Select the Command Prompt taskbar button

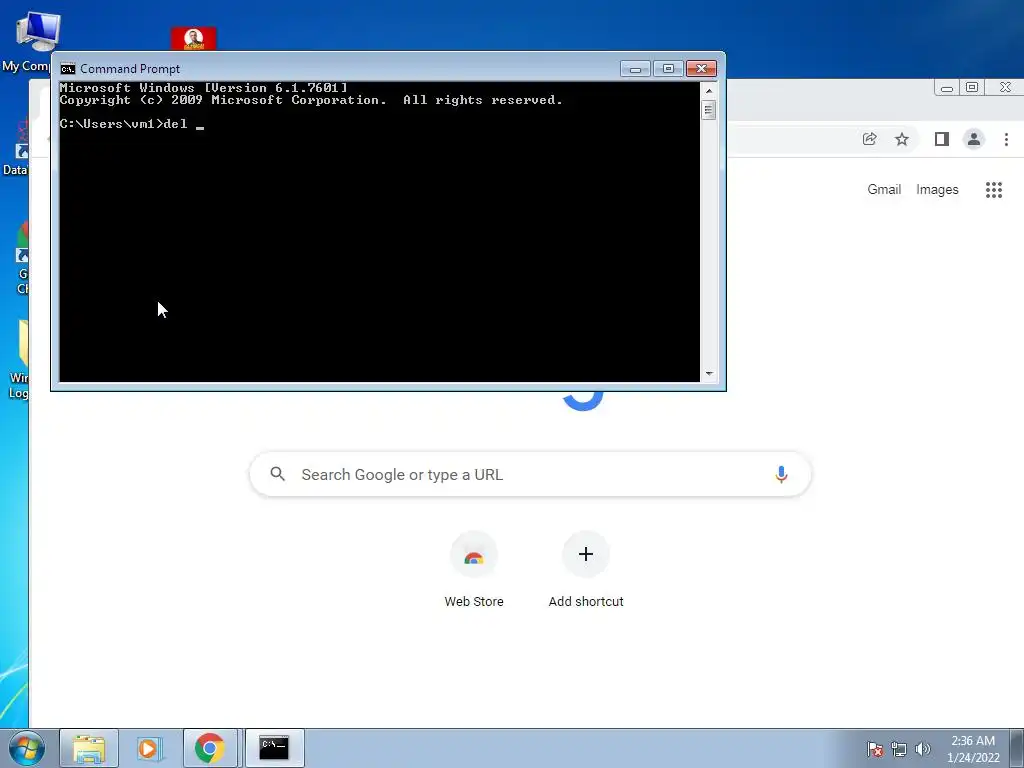(274, 748)
